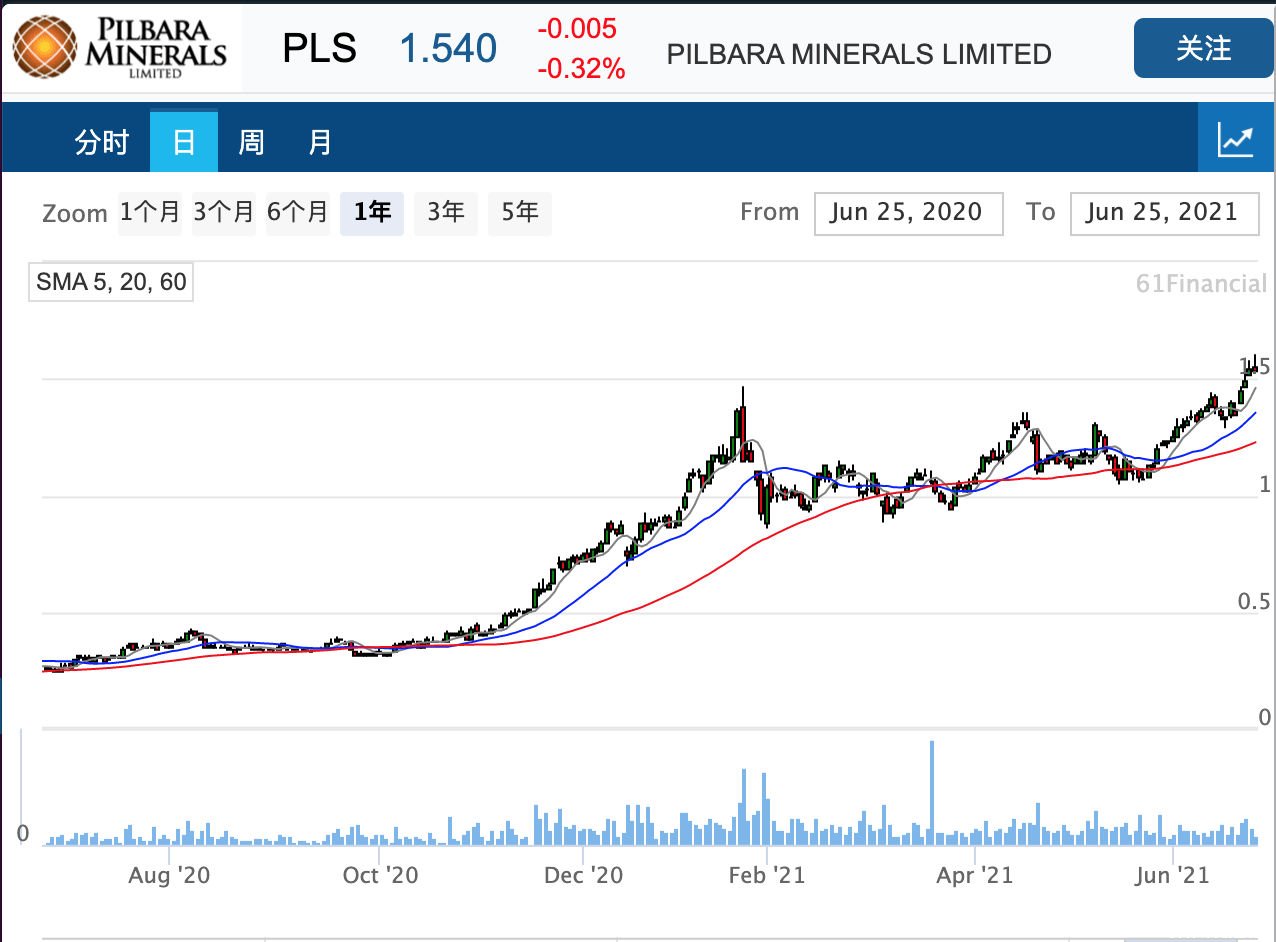
Task: Switch to the 周 weekly tab
Action: pyautogui.click(x=251, y=143)
